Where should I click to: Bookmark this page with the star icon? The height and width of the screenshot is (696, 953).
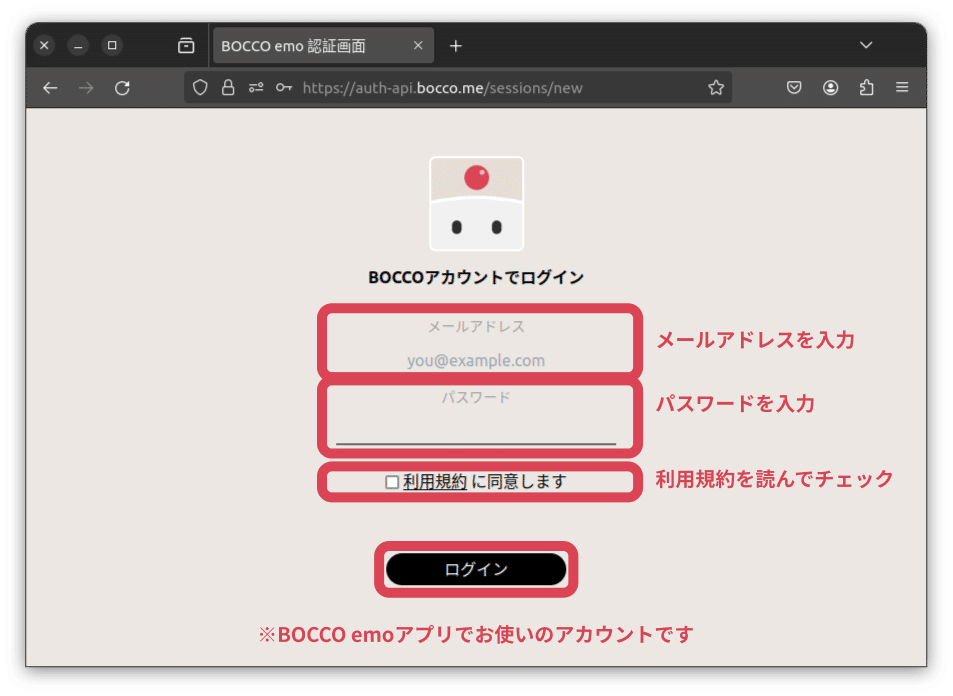pyautogui.click(x=716, y=87)
